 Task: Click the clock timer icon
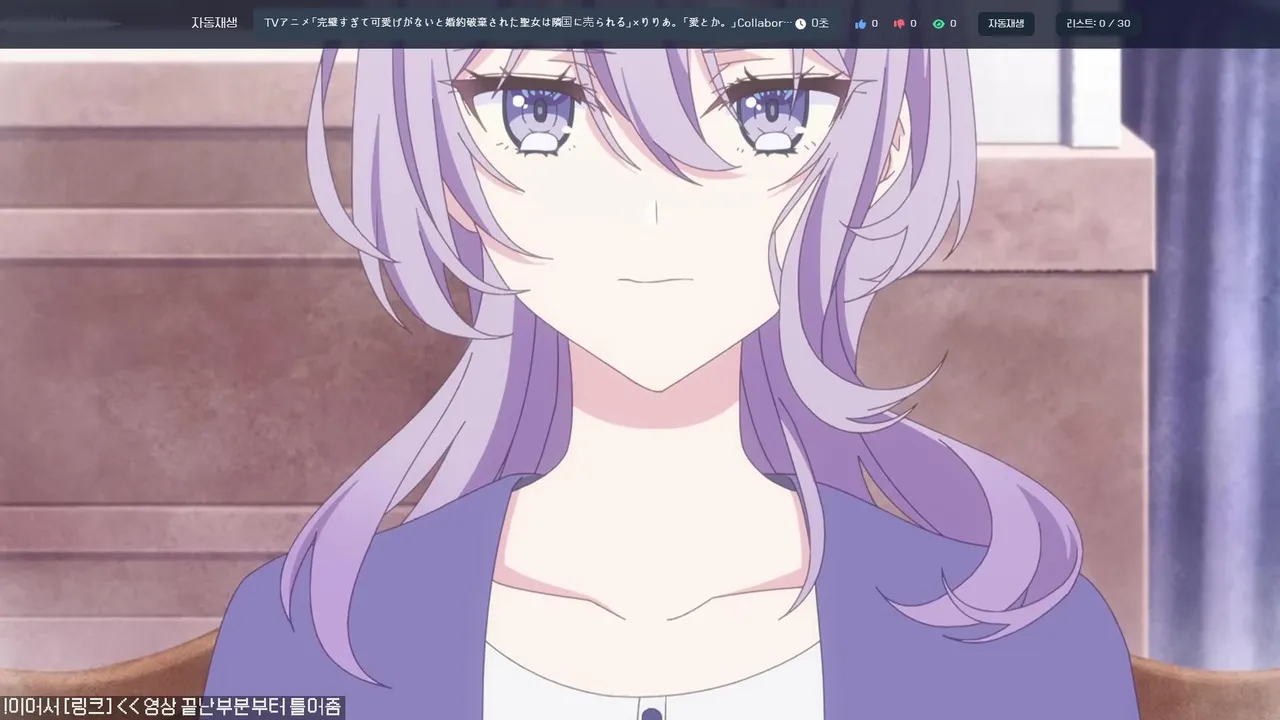(800, 24)
